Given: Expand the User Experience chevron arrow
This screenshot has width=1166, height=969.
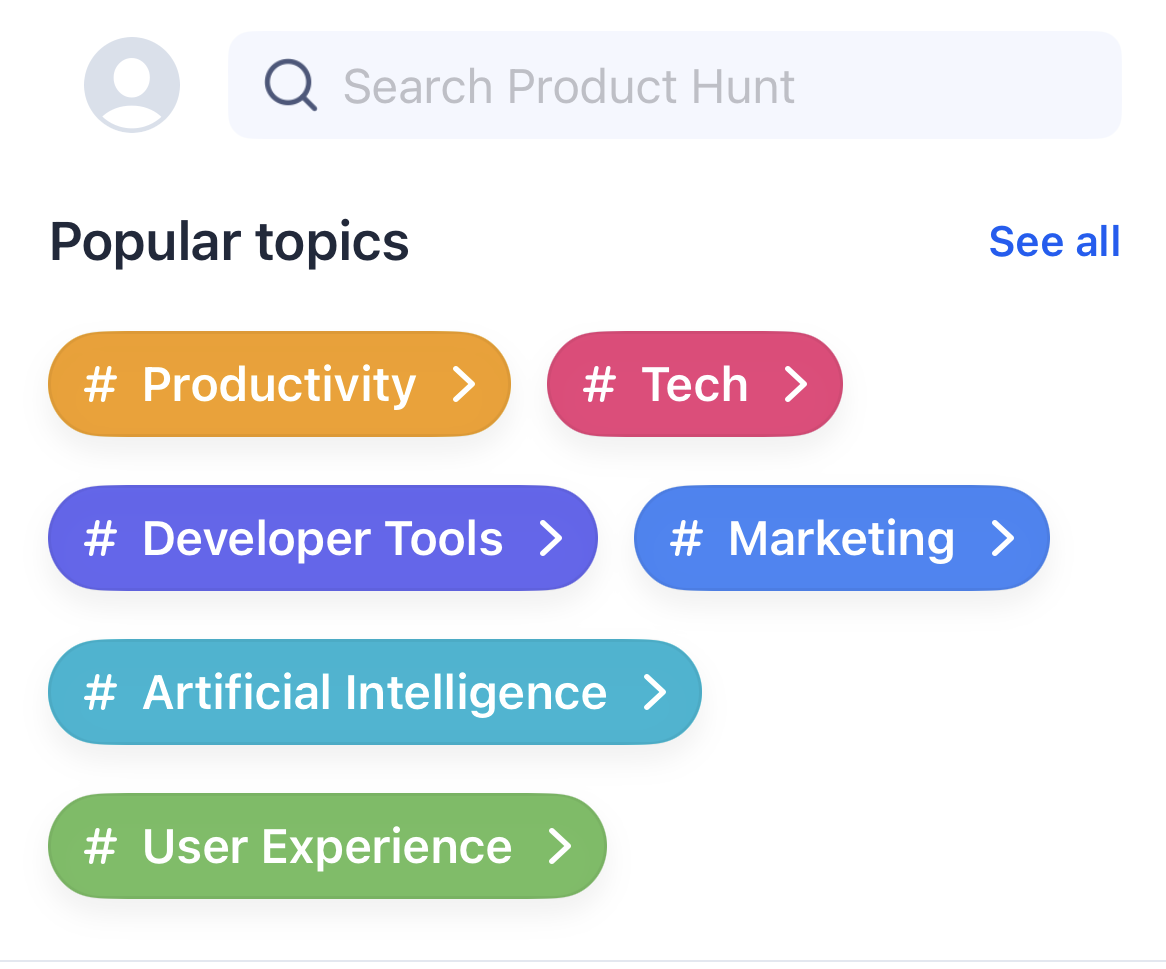Looking at the screenshot, I should click(x=560, y=847).
